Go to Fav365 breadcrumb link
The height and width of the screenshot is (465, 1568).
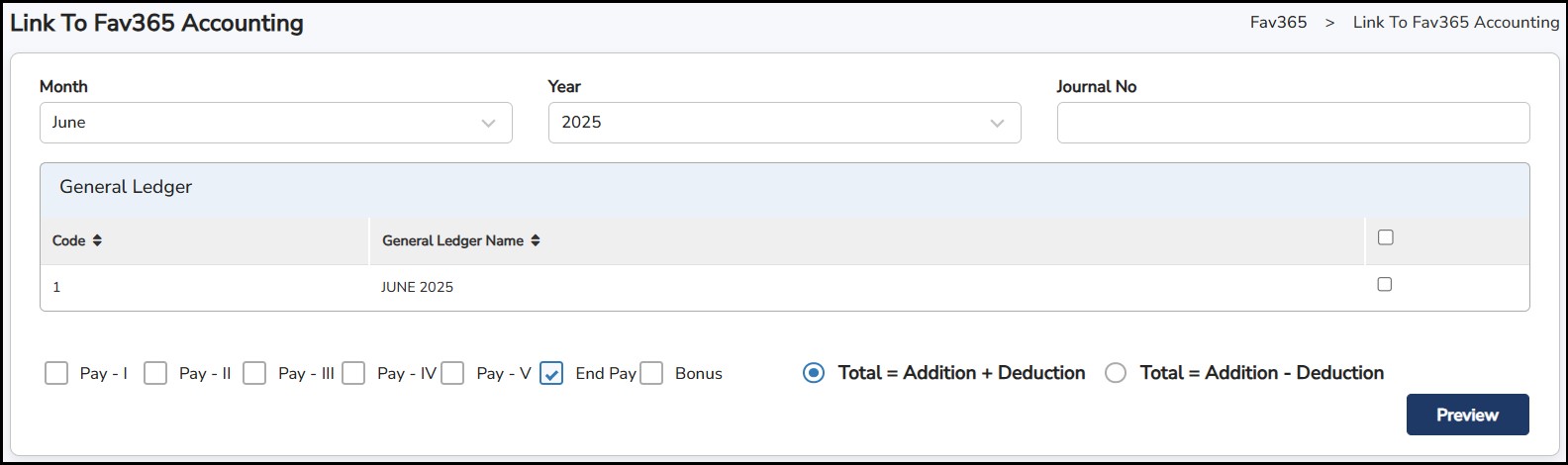(x=1278, y=22)
